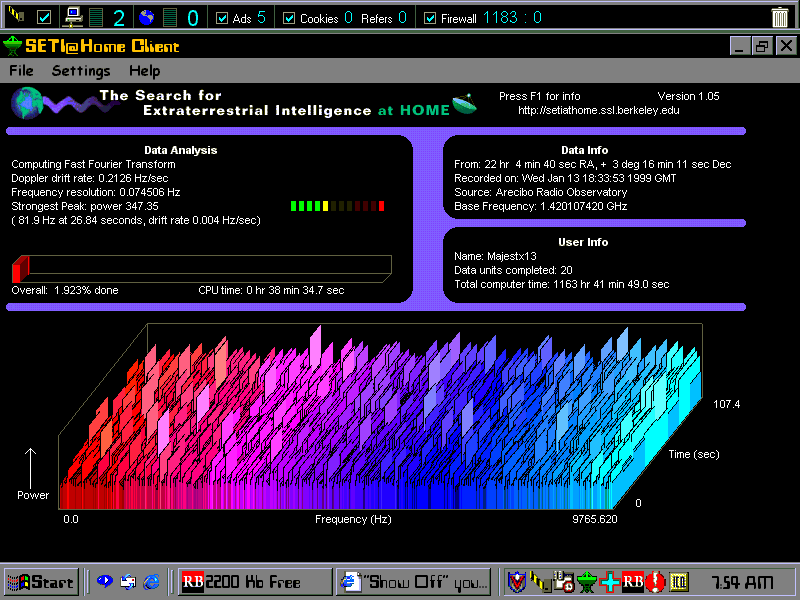Restore down the SETI@Home Client window
The height and width of the screenshot is (600, 800).
click(x=762, y=46)
